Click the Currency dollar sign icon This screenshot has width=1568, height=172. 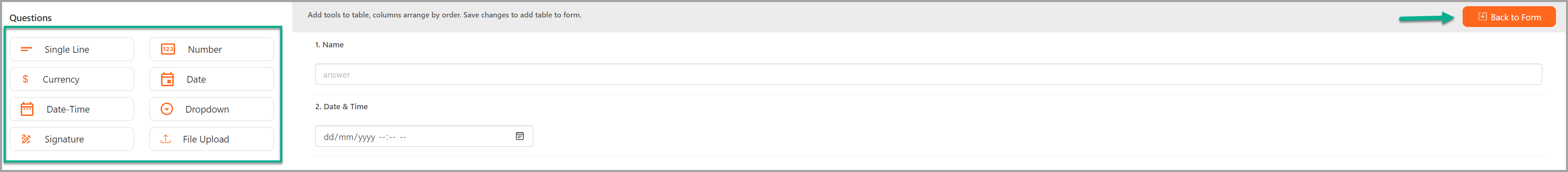tap(26, 79)
